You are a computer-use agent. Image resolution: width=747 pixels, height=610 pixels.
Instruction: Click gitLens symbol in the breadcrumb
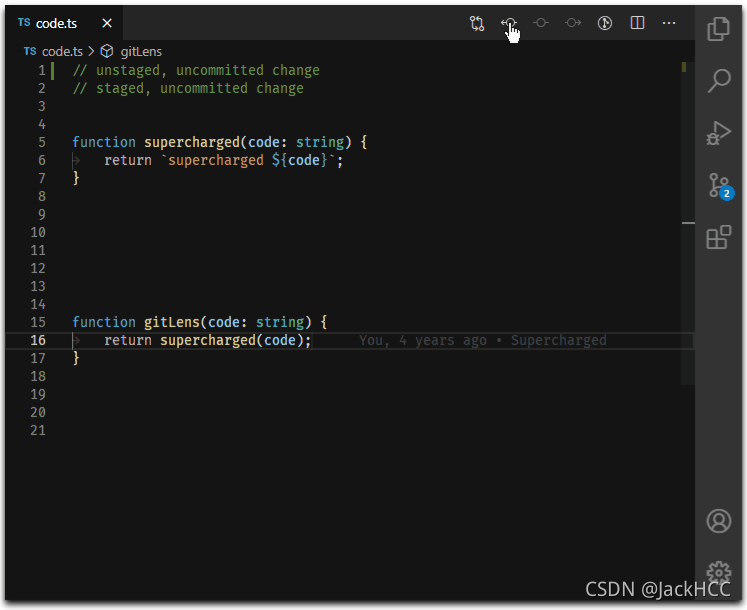coord(141,51)
